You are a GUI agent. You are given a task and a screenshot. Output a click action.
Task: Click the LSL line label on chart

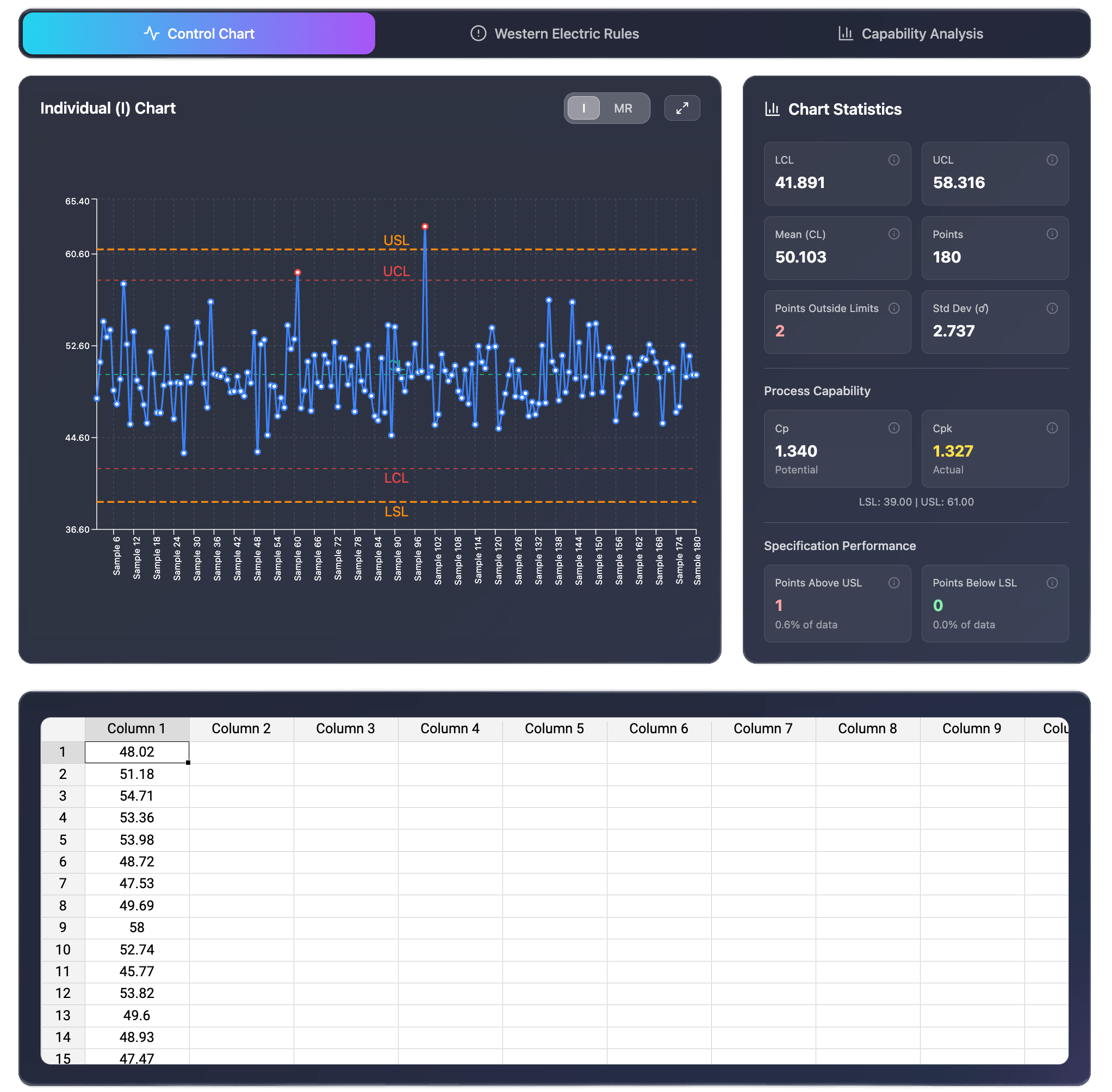click(x=396, y=511)
